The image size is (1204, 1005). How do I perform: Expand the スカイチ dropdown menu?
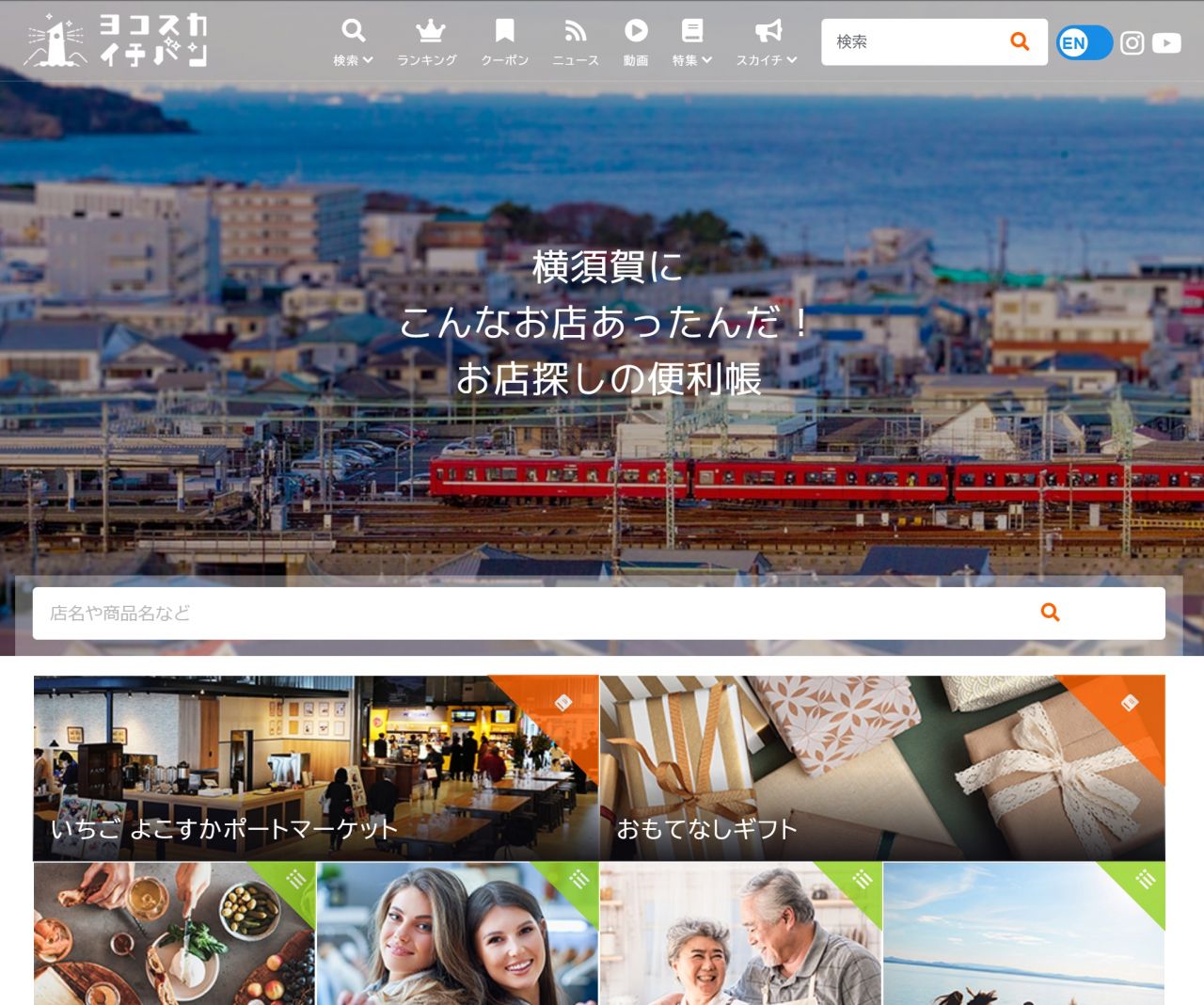(x=766, y=59)
